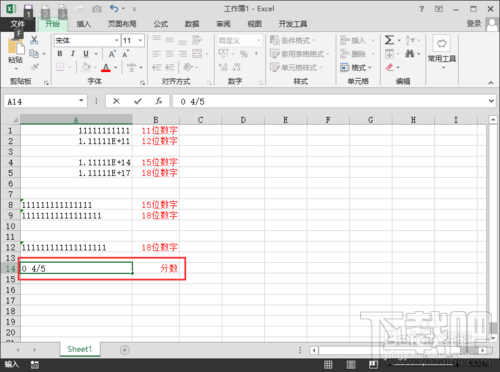Image resolution: width=500 pixels, height=372 pixels.
Task: Click the Wrap Text icon
Action: pos(197,40)
